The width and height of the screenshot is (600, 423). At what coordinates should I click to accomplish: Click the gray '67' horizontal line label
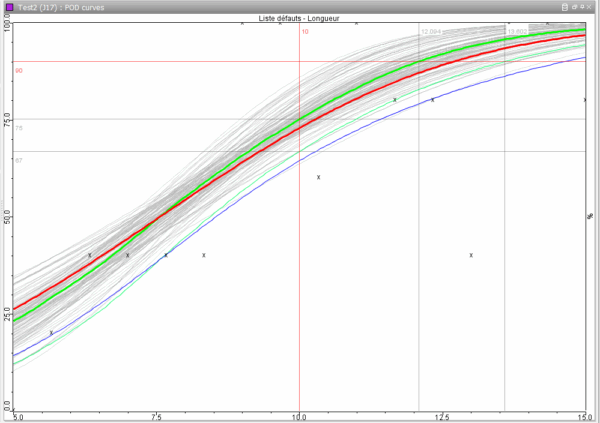[19, 161]
